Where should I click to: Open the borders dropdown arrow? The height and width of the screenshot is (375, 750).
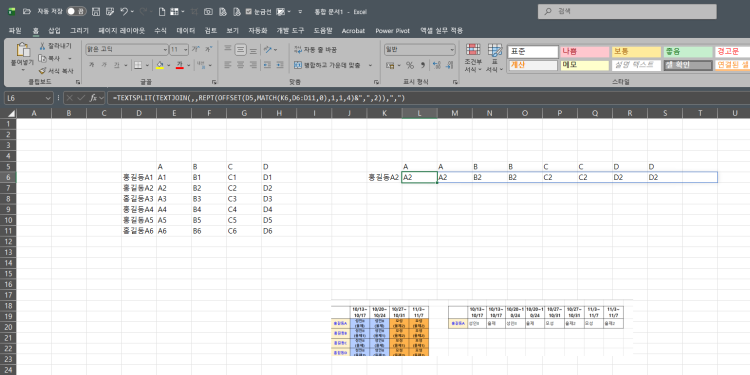coord(146,65)
